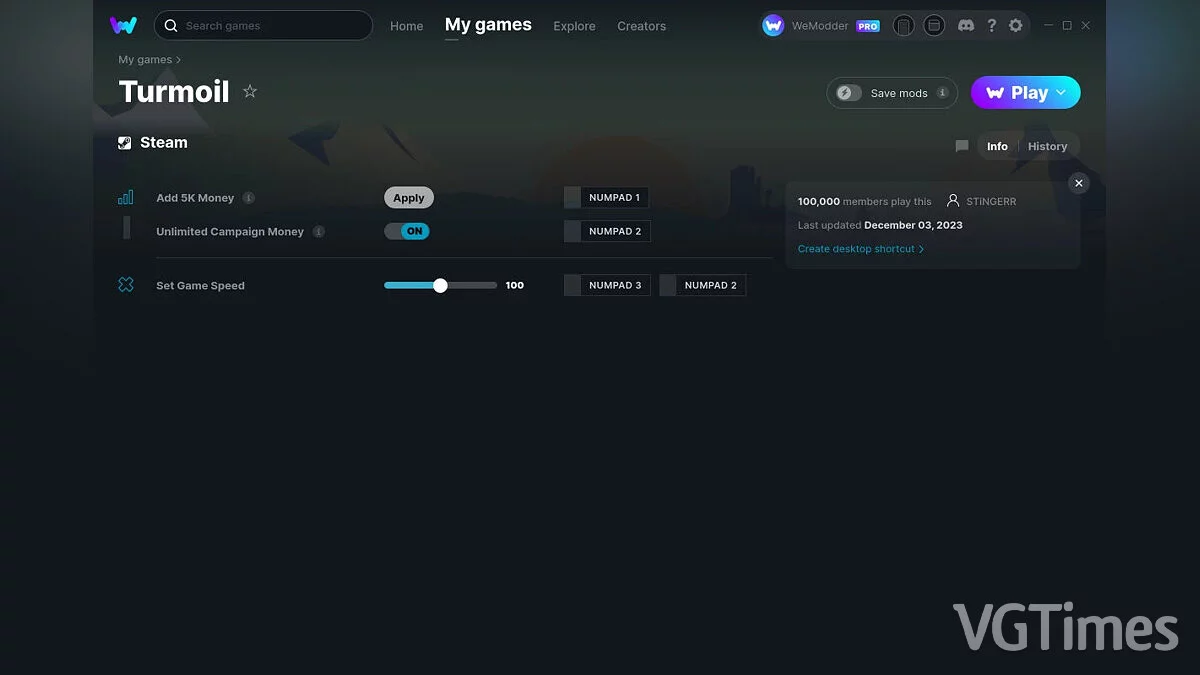
Task: Open help via question mark icon
Action: pos(991,25)
